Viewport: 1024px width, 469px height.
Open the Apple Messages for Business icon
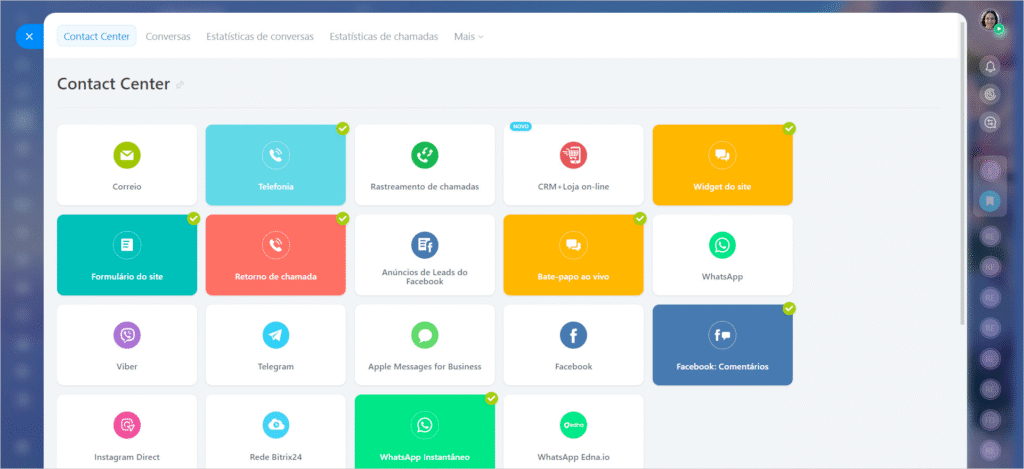click(x=425, y=335)
